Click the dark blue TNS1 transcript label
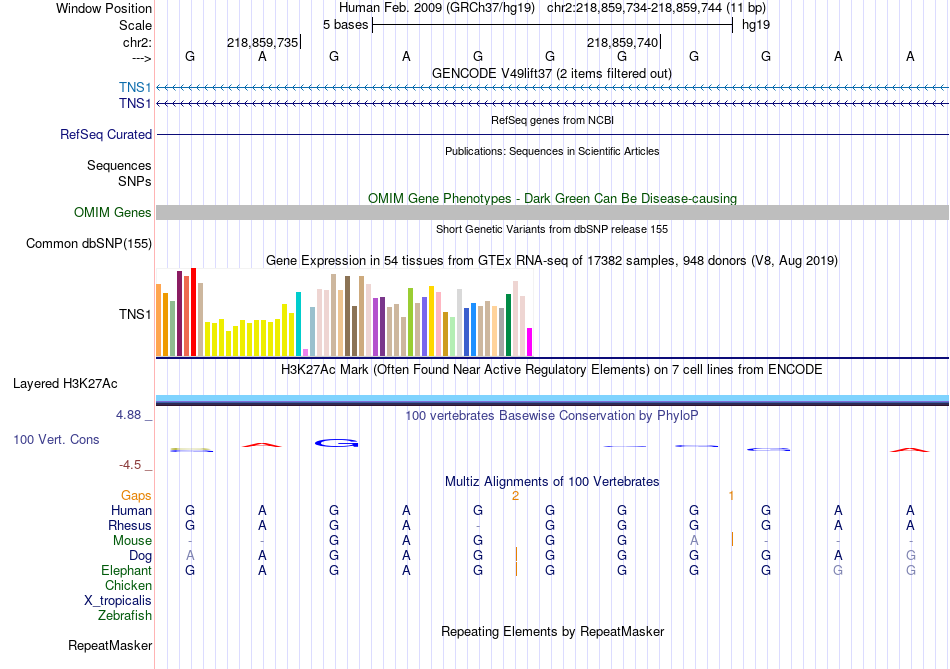This screenshot has height=669, width=950. (135, 104)
